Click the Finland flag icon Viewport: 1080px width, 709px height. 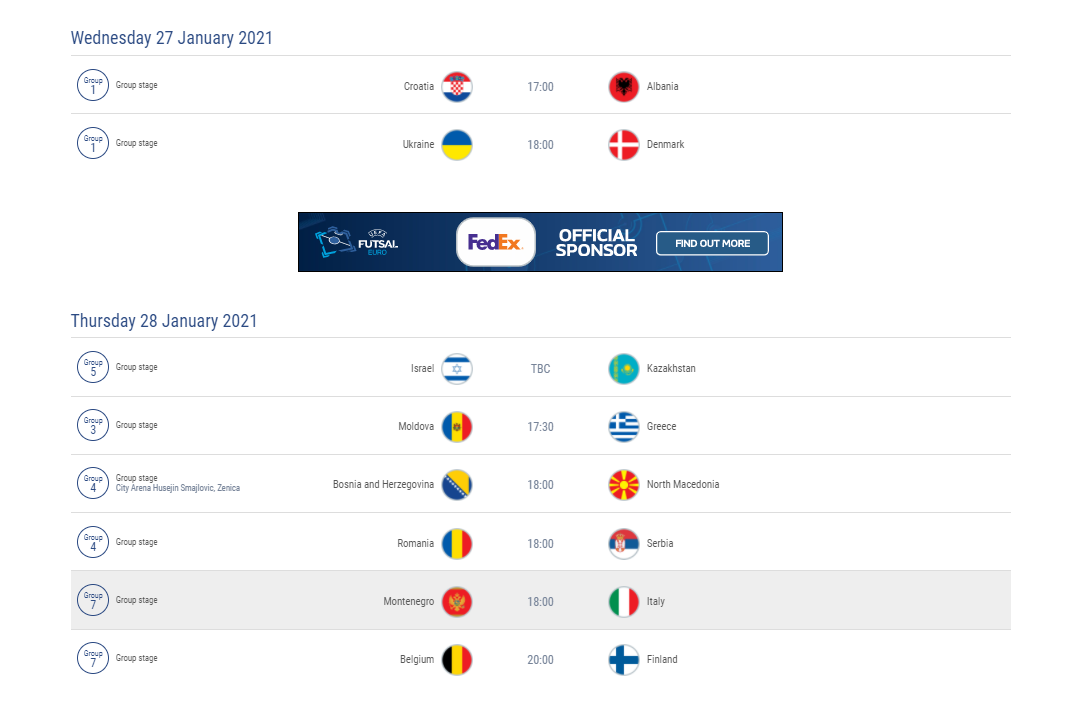tap(624, 659)
